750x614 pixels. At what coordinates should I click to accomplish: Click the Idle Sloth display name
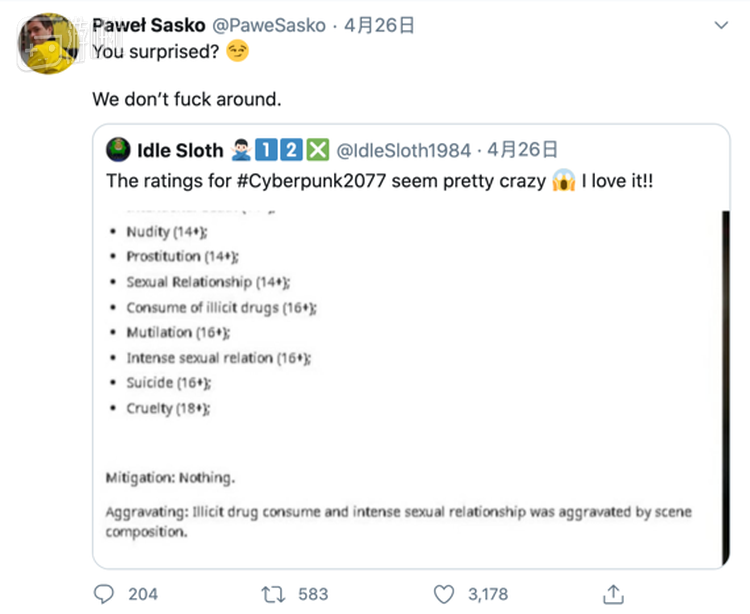pos(180,151)
